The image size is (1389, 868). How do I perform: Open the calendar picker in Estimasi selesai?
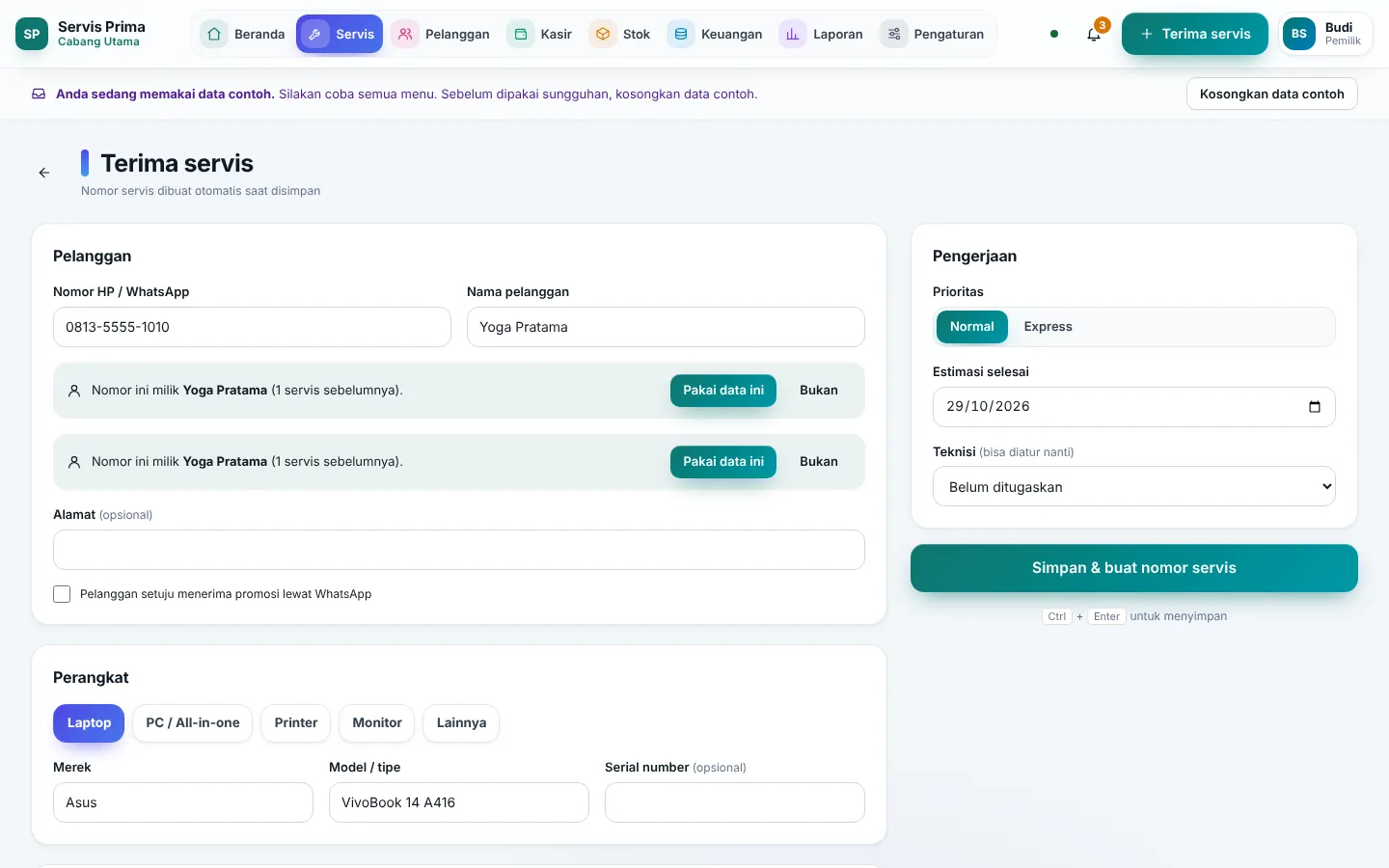1314,407
